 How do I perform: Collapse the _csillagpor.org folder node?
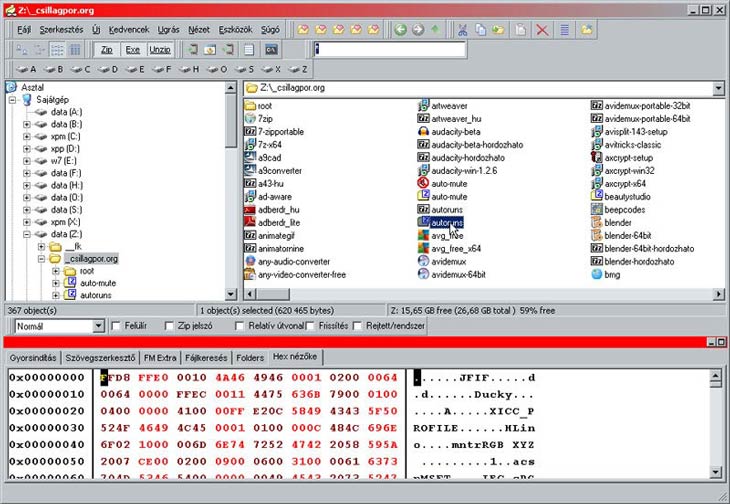pos(41,259)
